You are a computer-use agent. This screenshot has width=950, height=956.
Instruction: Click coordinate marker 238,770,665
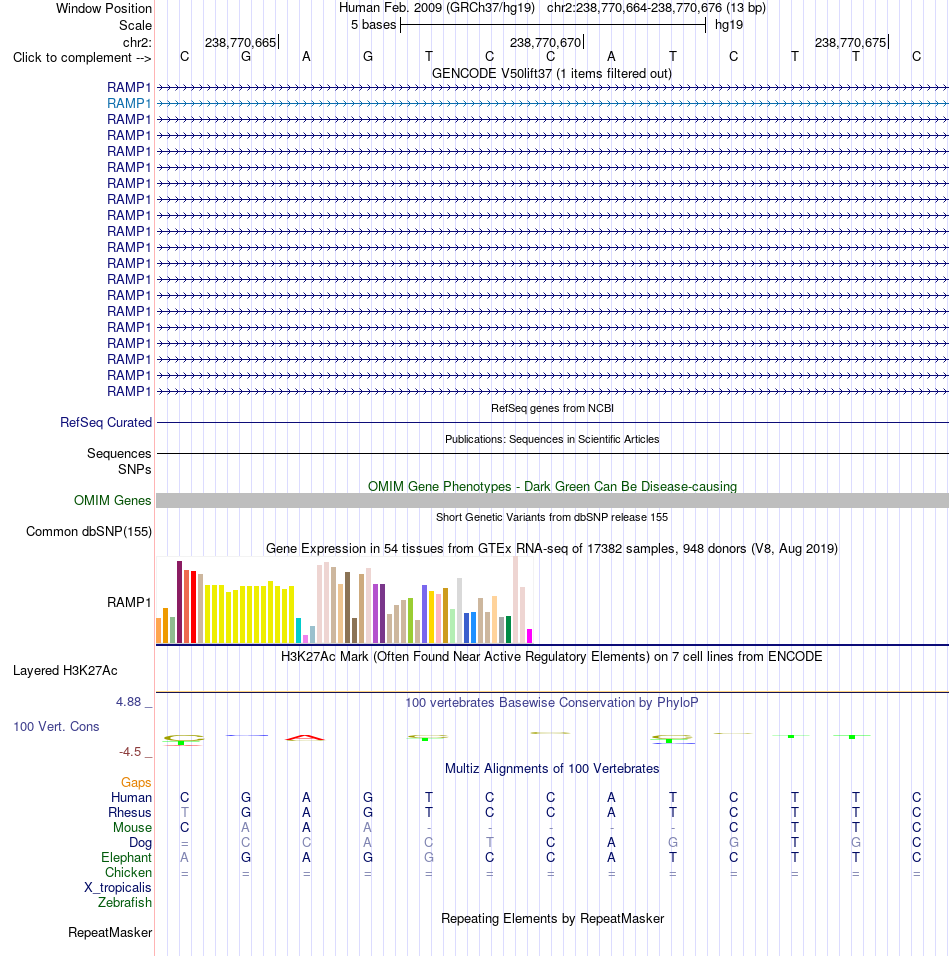pos(241,43)
